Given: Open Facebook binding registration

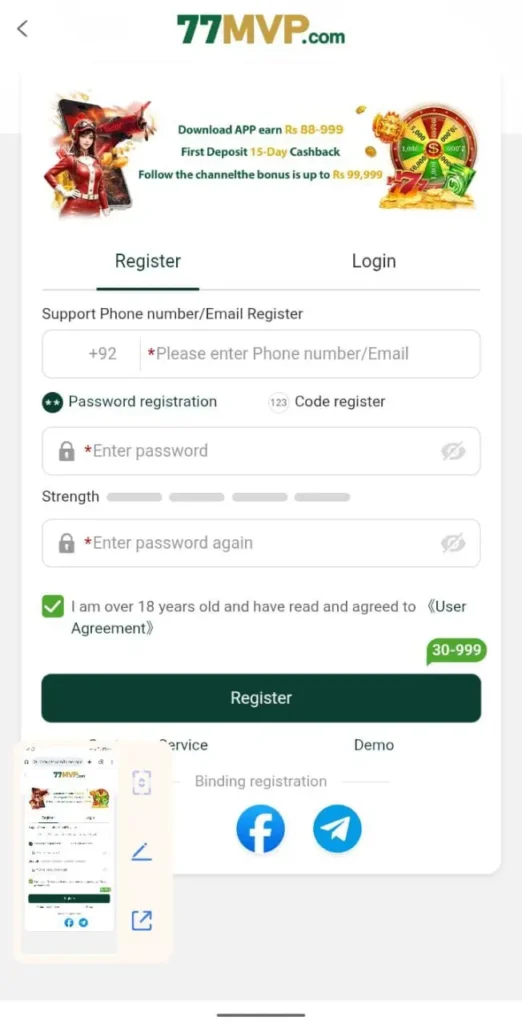Looking at the screenshot, I should (x=260, y=828).
